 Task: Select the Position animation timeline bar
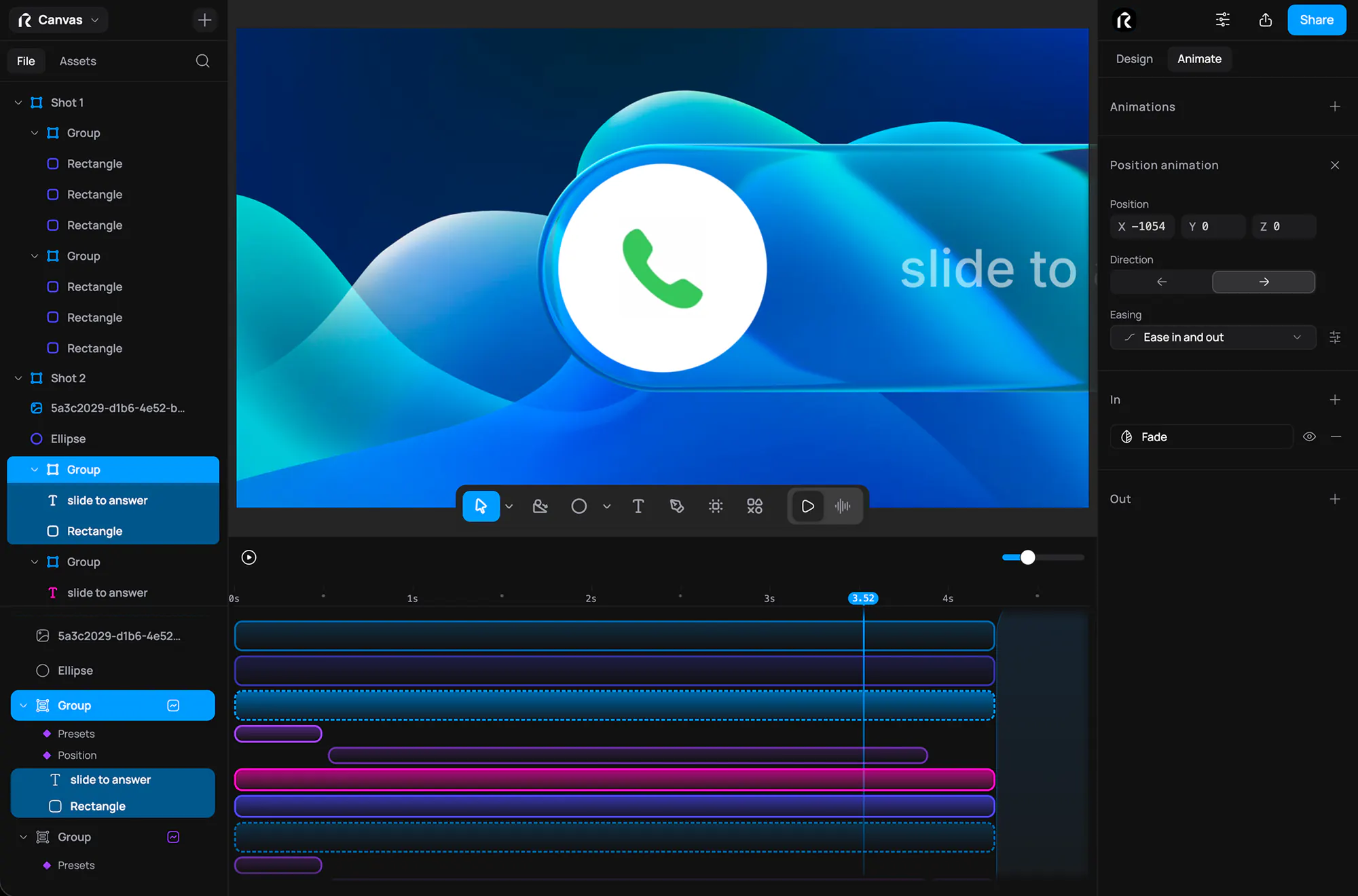(628, 755)
